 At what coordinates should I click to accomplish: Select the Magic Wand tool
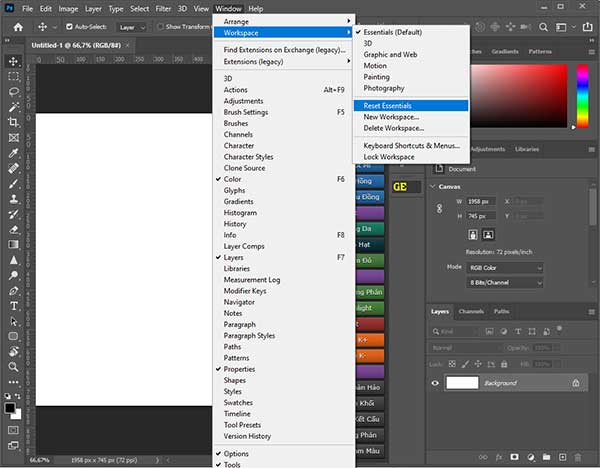(13, 107)
